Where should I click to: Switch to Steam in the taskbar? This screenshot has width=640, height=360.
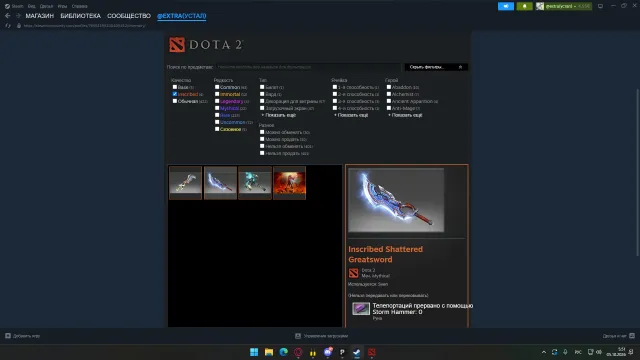(357, 352)
